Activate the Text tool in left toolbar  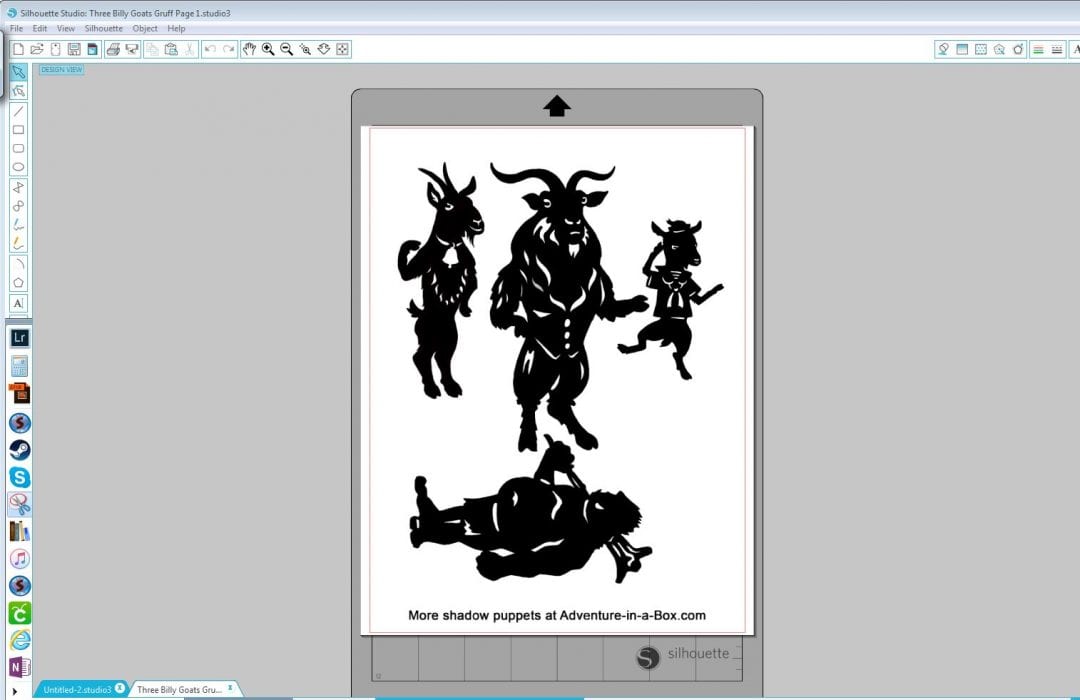19,303
